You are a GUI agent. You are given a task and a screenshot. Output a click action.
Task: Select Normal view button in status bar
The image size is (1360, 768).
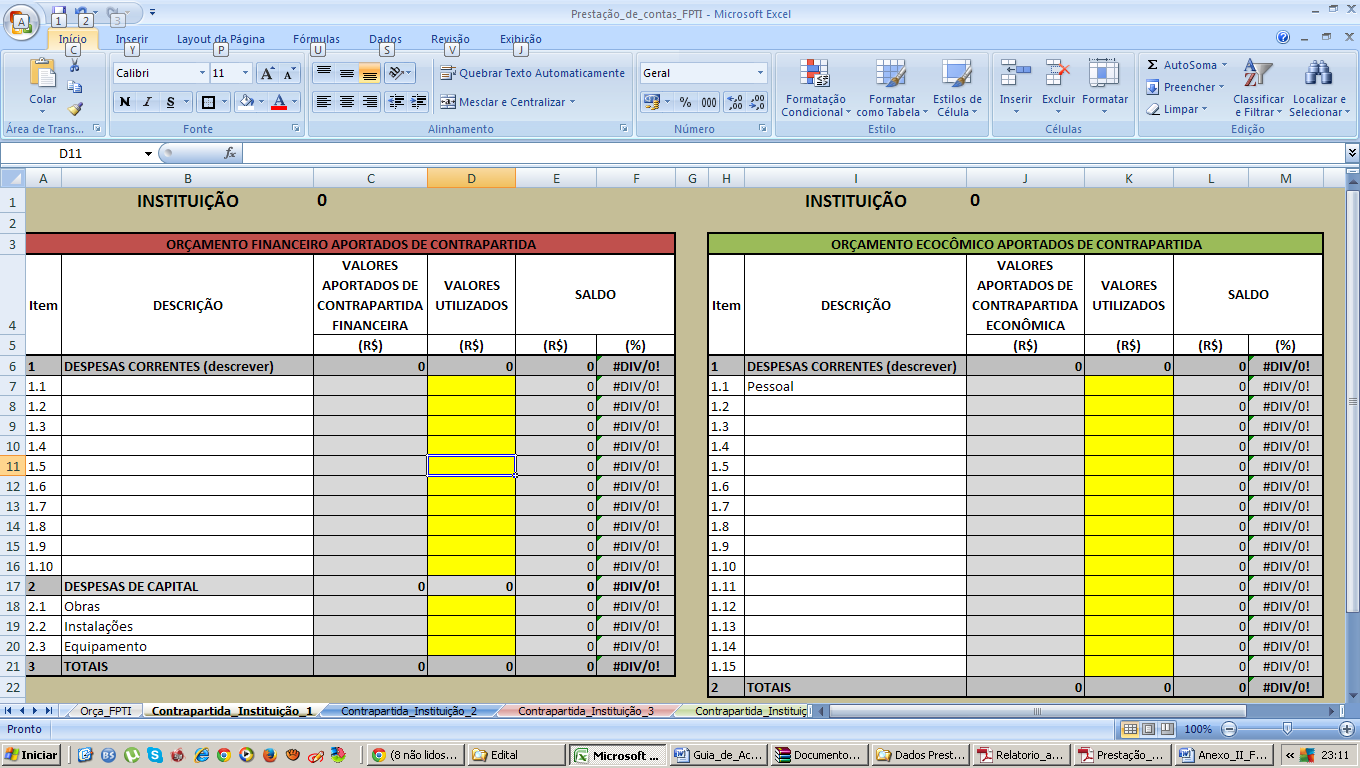(x=1130, y=729)
